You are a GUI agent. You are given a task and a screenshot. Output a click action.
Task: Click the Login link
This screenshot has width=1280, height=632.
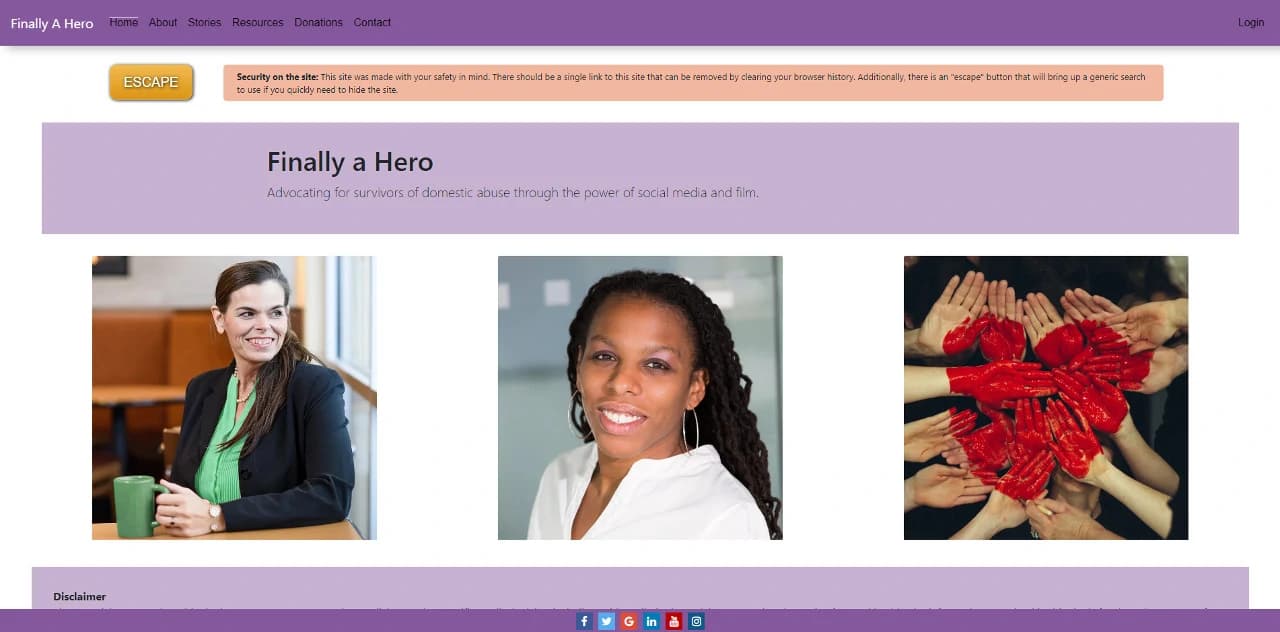point(1250,22)
